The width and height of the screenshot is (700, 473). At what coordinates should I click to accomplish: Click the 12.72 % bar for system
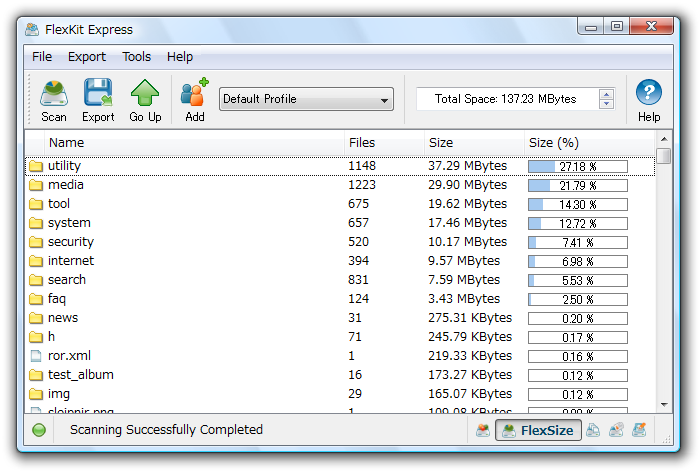tap(578, 224)
